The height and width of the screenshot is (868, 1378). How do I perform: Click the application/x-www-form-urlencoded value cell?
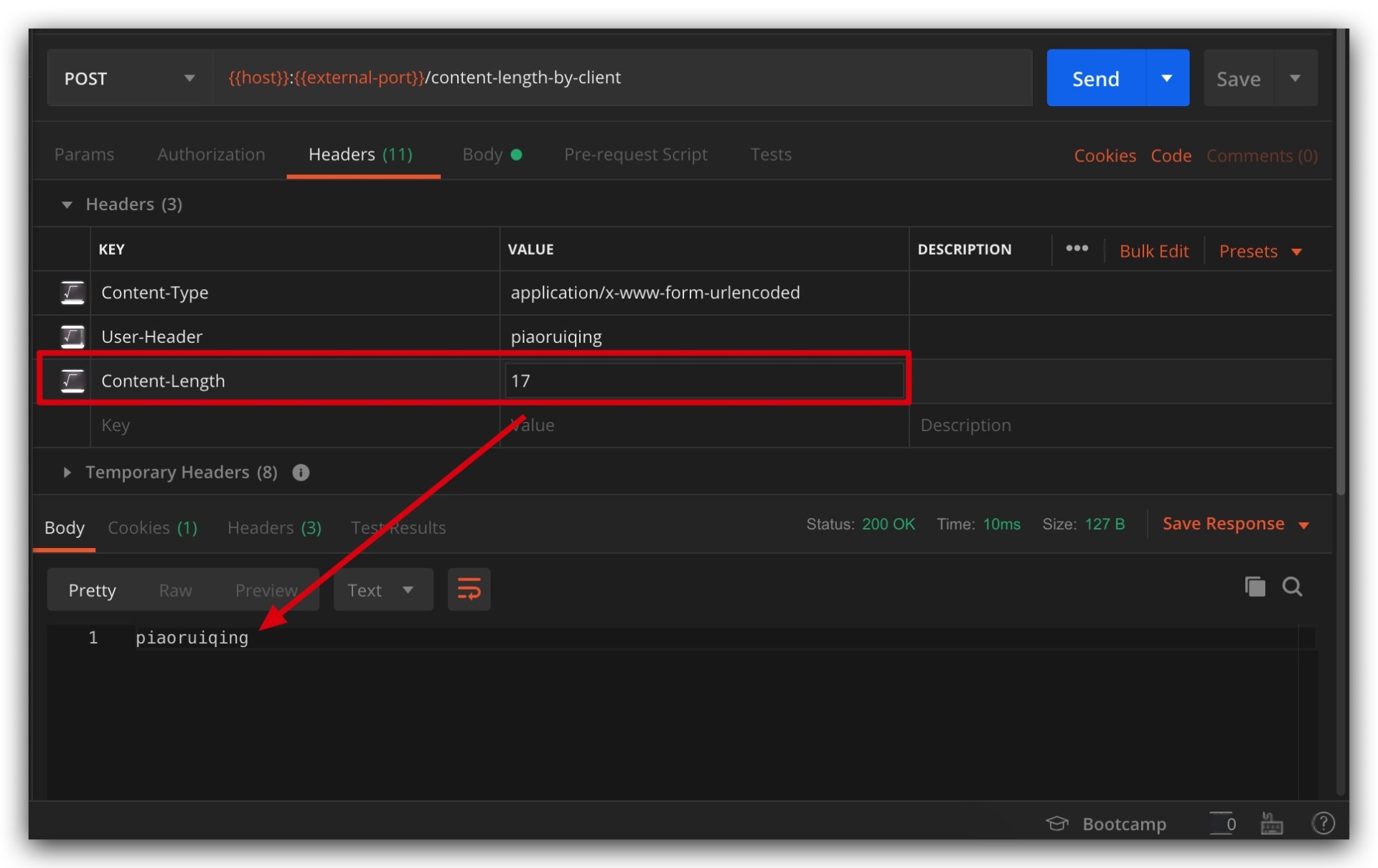[704, 293]
